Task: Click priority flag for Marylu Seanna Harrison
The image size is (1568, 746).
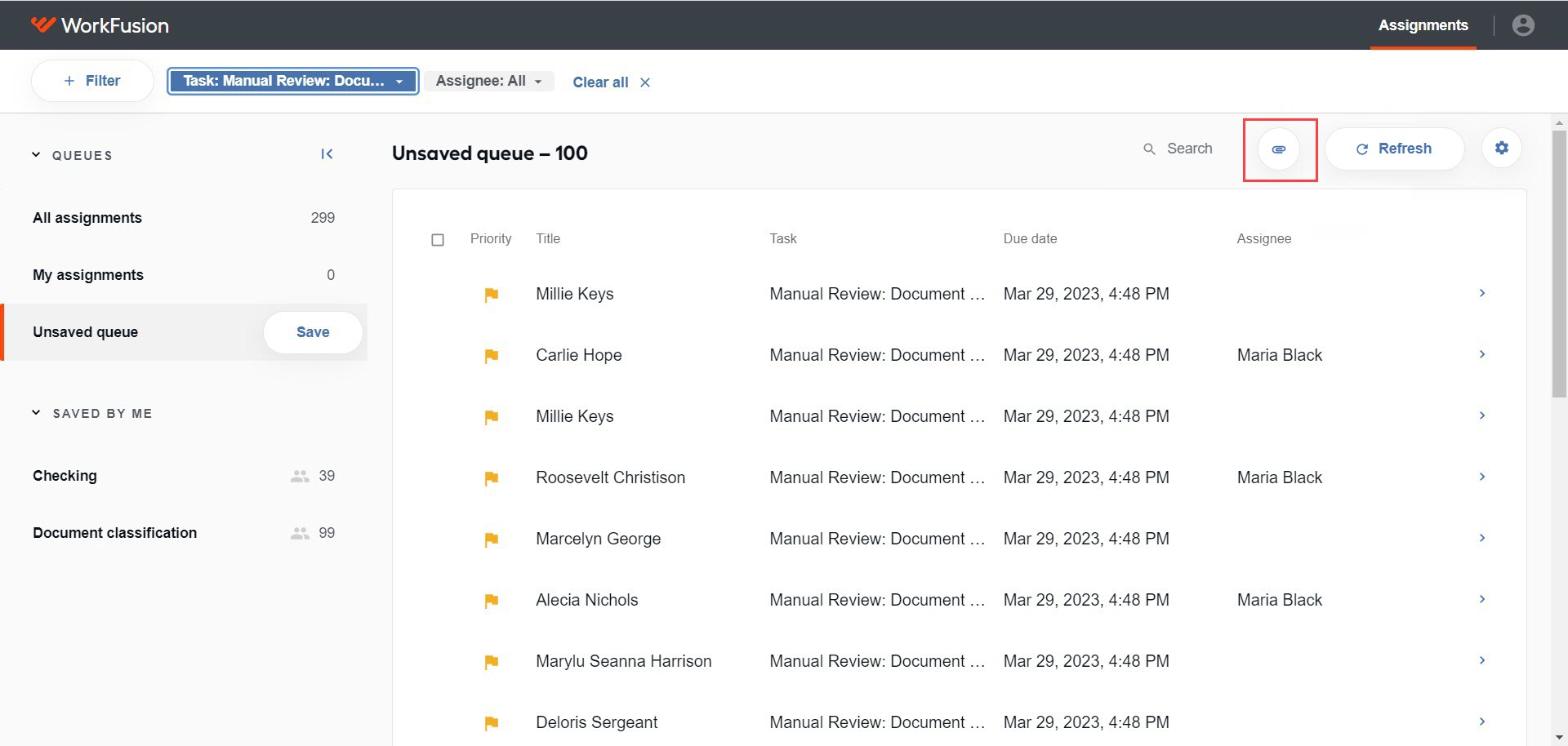Action: 492,662
